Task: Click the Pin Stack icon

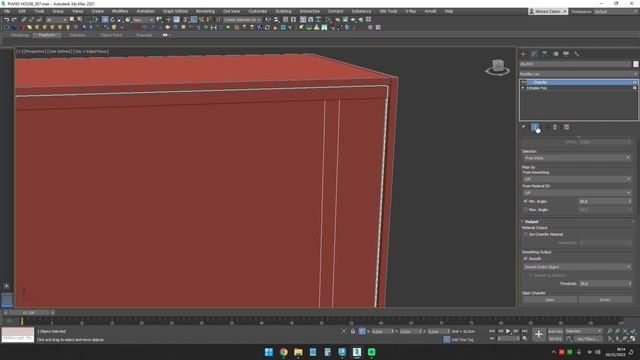Action: pyautogui.click(x=524, y=127)
